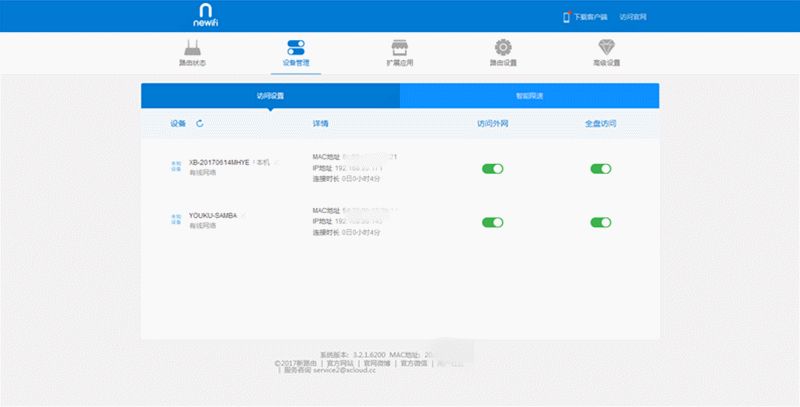
Task: Toggle 全盘访问 for XB-20170614MHYE
Action: pos(601,169)
